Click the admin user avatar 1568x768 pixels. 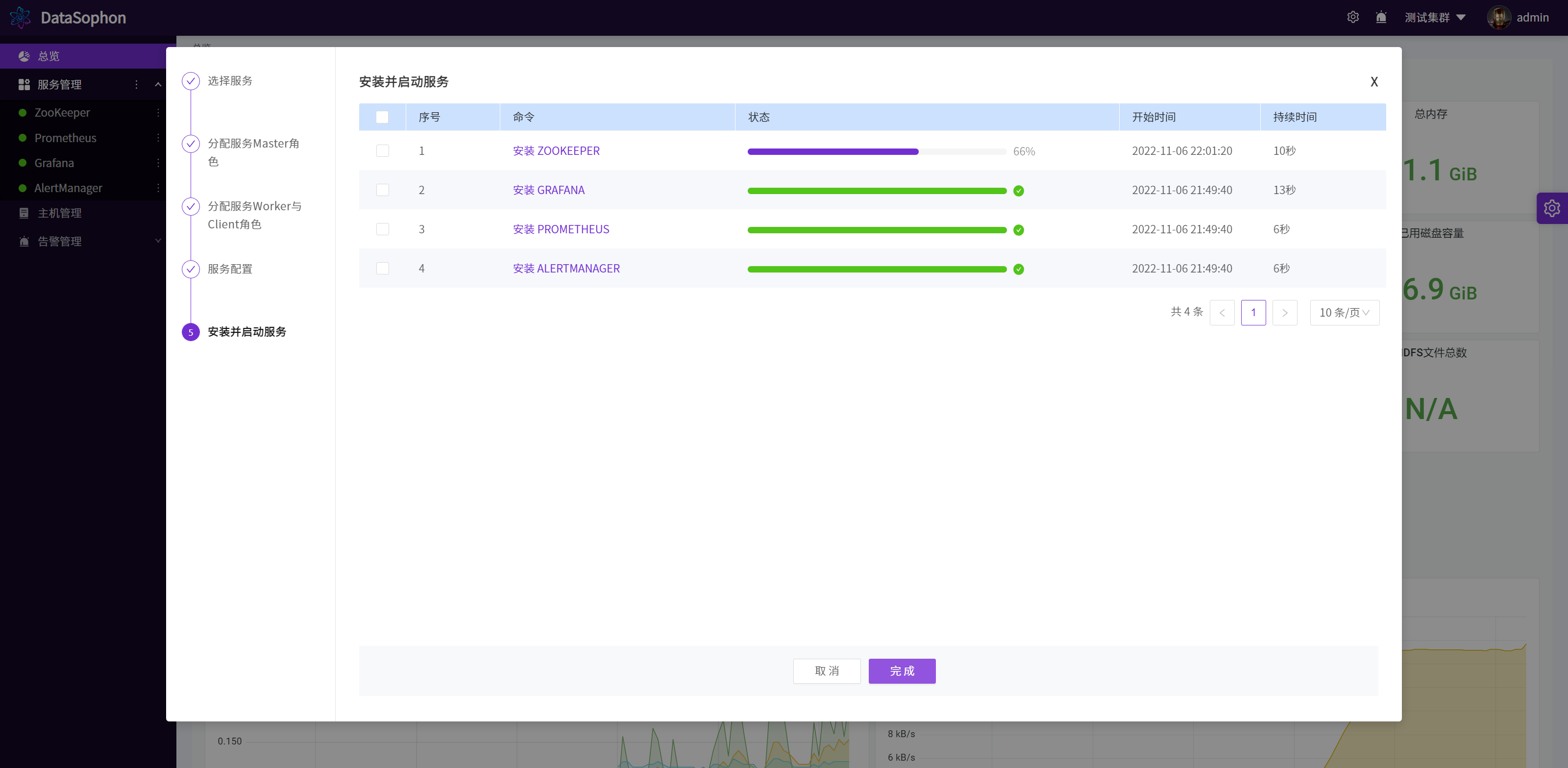point(1498,17)
